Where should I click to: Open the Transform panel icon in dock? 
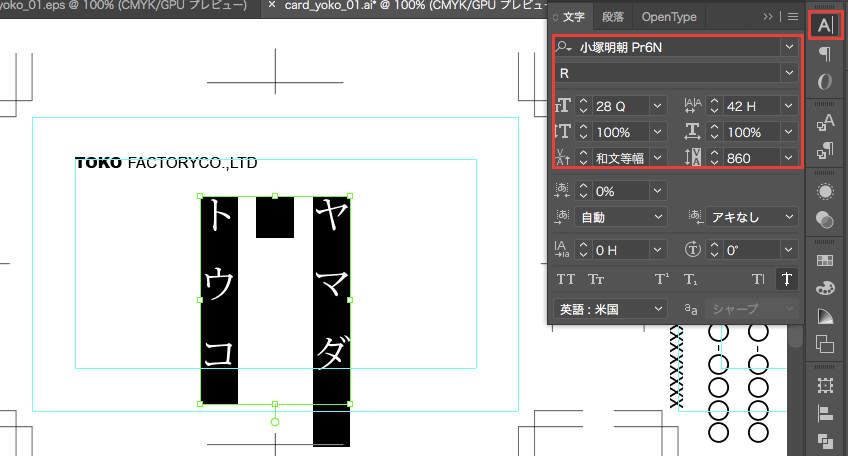pyautogui.click(x=825, y=385)
